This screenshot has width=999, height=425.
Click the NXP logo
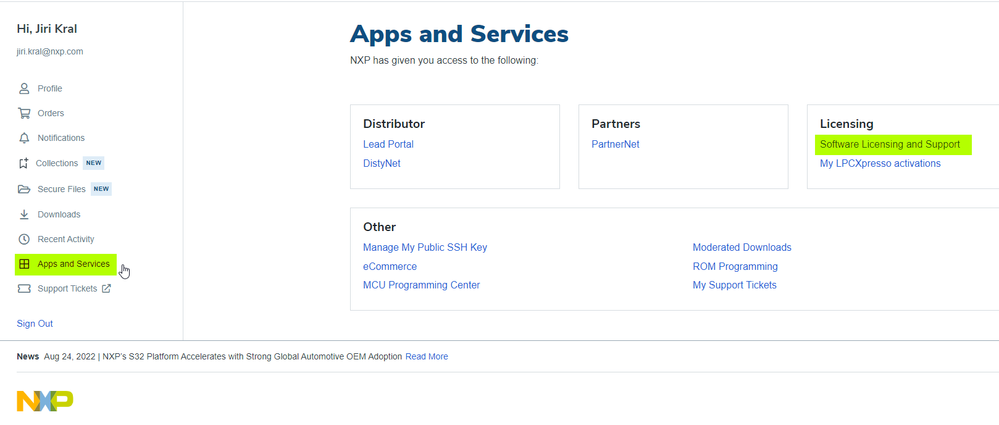[45, 400]
